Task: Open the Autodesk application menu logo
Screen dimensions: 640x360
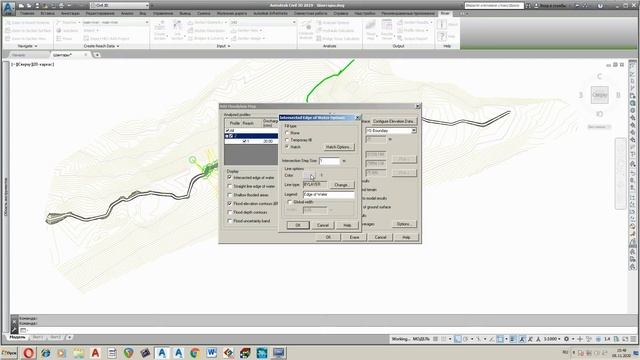Action: [x=9, y=8]
